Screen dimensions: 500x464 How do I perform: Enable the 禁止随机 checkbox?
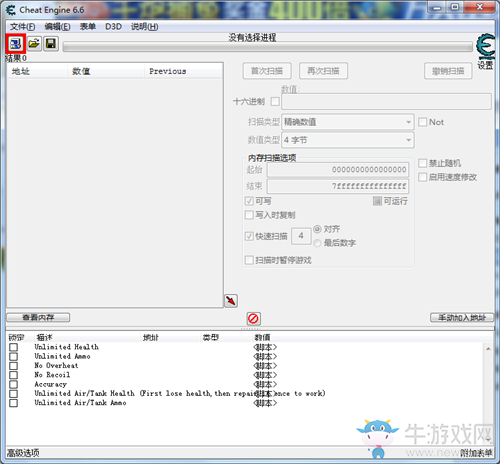tap(422, 163)
